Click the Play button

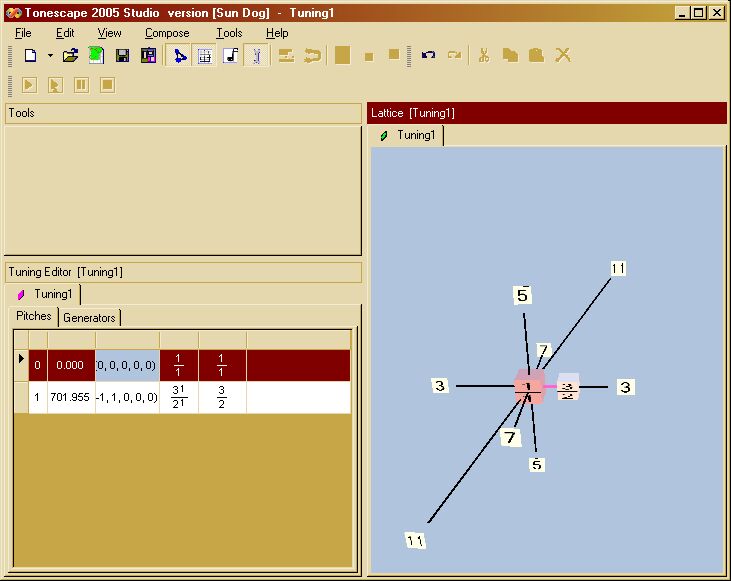point(29,85)
